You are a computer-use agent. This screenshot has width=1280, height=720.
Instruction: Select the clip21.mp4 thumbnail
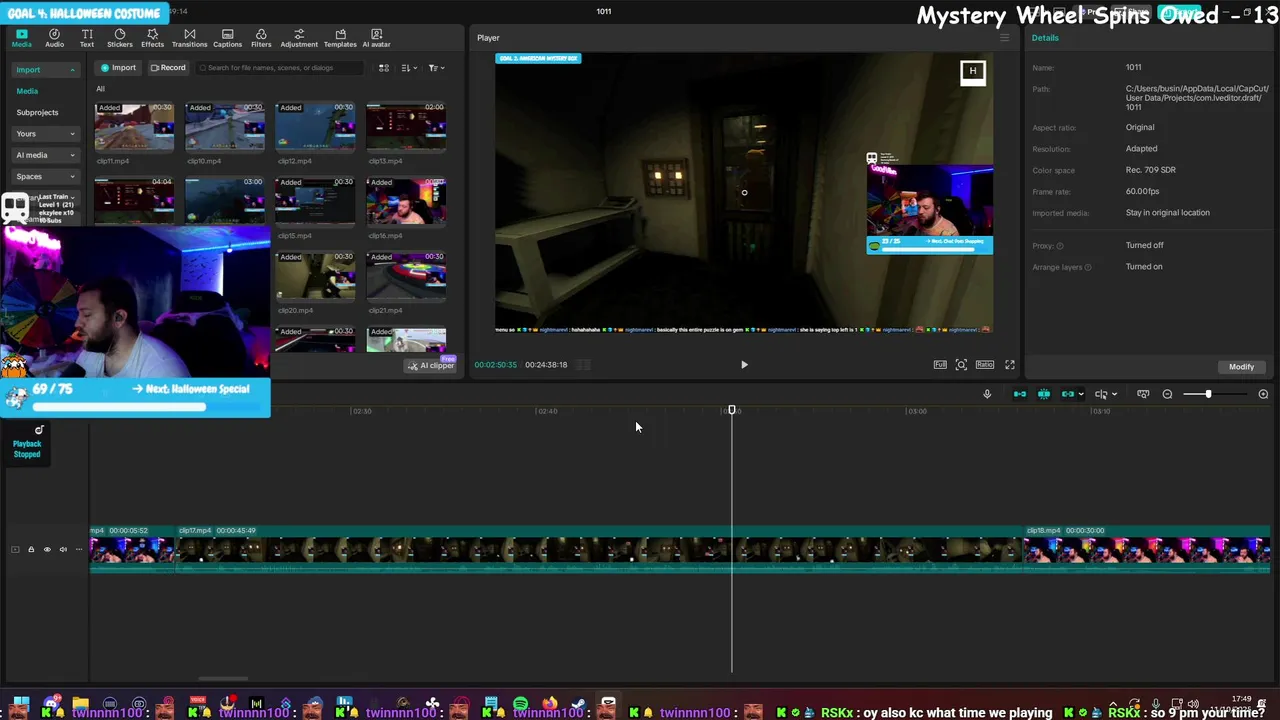pos(406,276)
